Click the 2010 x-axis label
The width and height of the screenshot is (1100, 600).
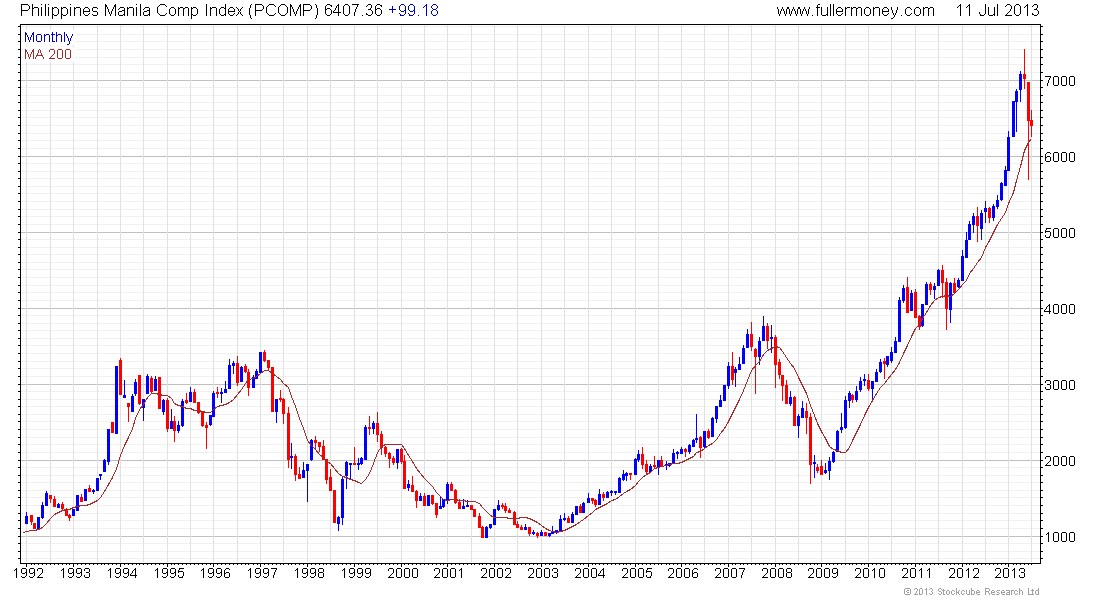point(870,573)
